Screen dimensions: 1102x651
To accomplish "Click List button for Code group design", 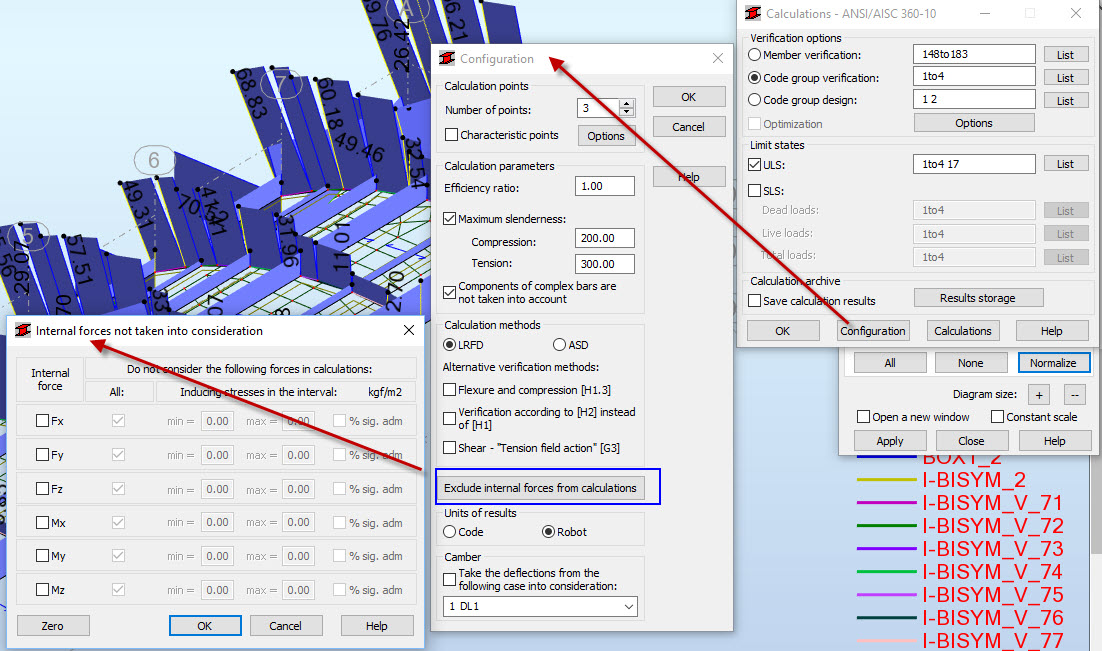I will click(1065, 101).
